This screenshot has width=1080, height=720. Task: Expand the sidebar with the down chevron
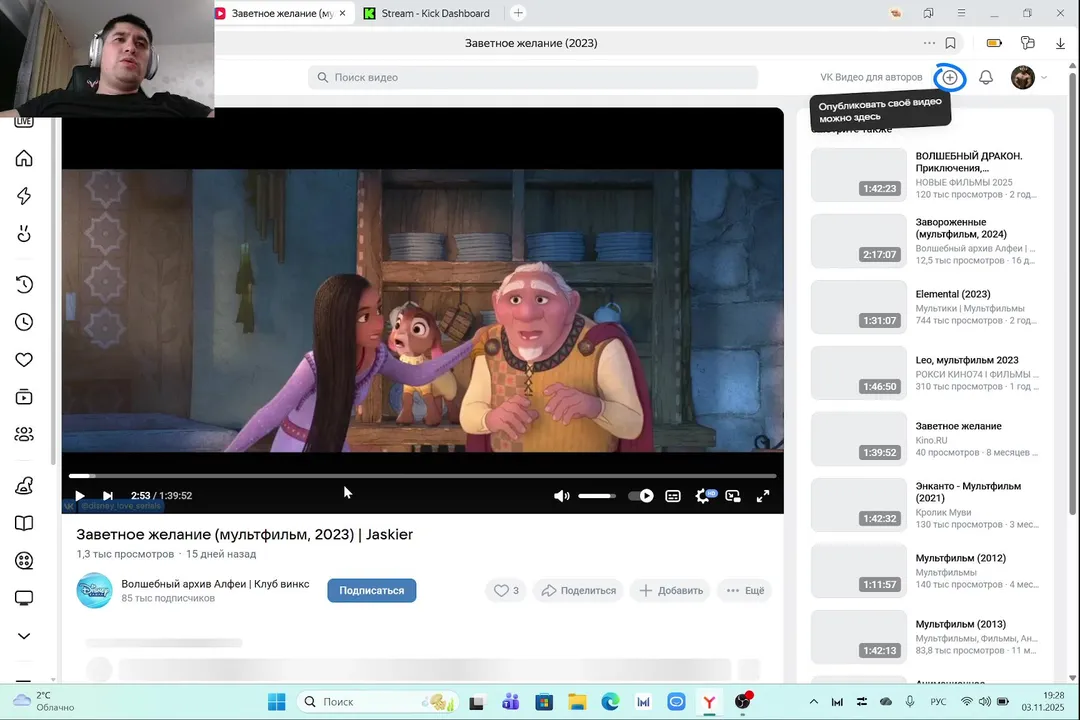tap(24, 635)
